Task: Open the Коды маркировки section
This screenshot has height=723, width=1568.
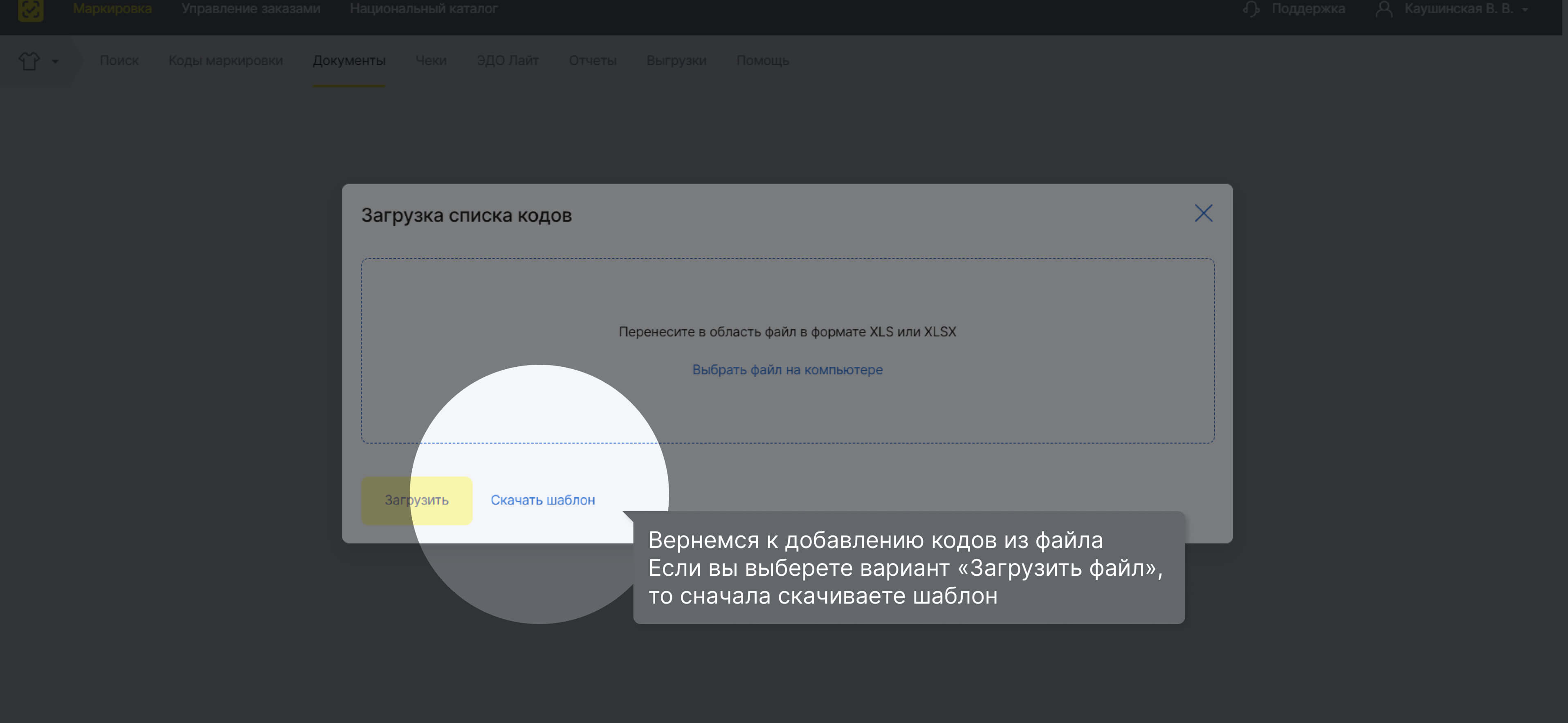Action: (225, 60)
